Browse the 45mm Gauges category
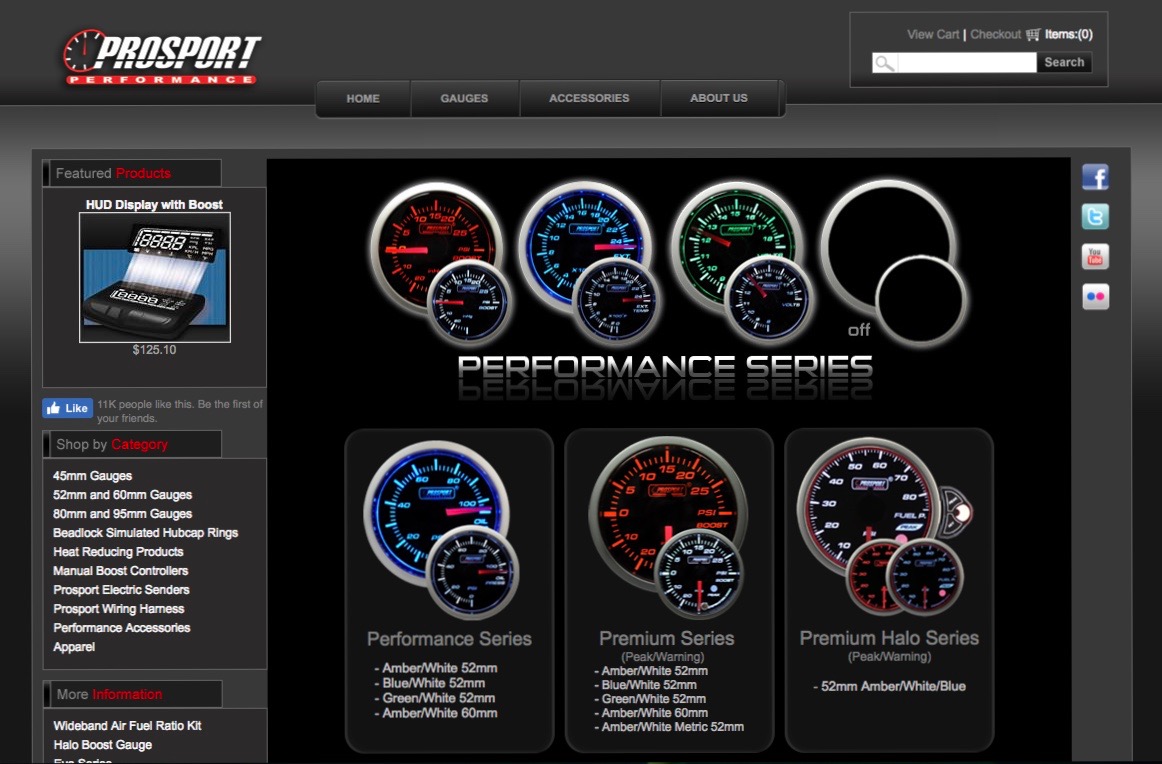Screen dimensions: 1162x764 93,476
